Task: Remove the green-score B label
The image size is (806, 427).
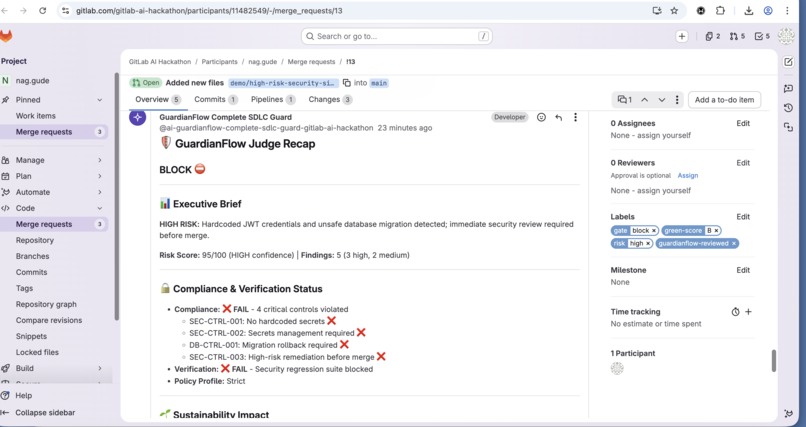Action: 717,231
